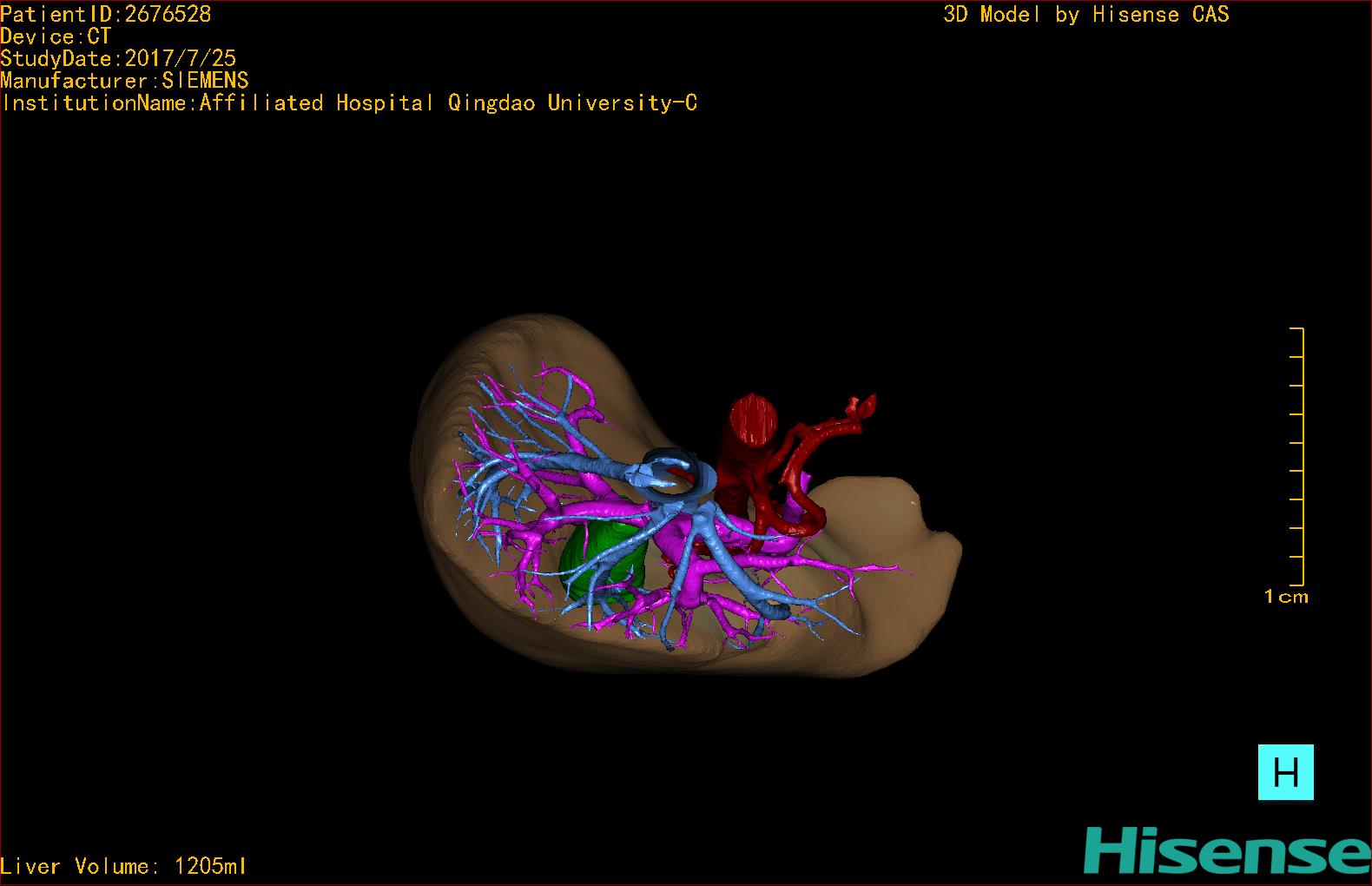Screen dimensions: 1372x886
Task: Click the Manufacturer:SIEMENS text
Action: coord(124,81)
